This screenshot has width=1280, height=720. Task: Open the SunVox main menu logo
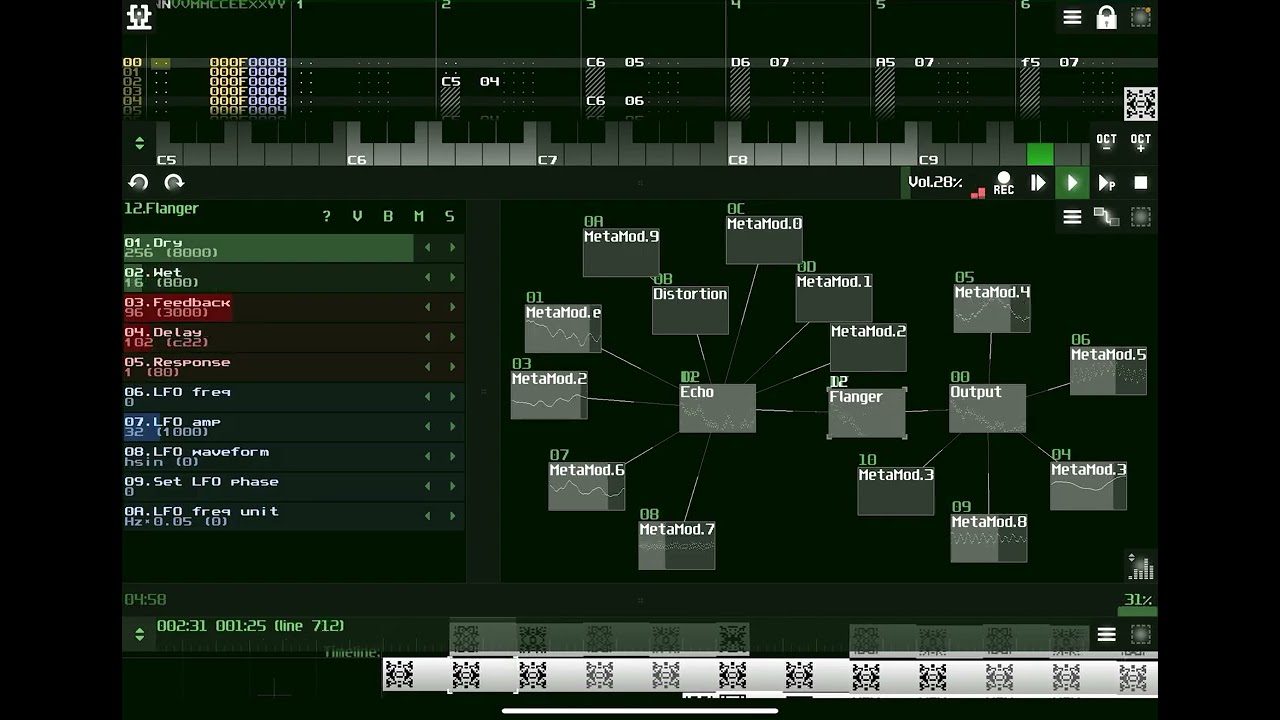coord(140,17)
